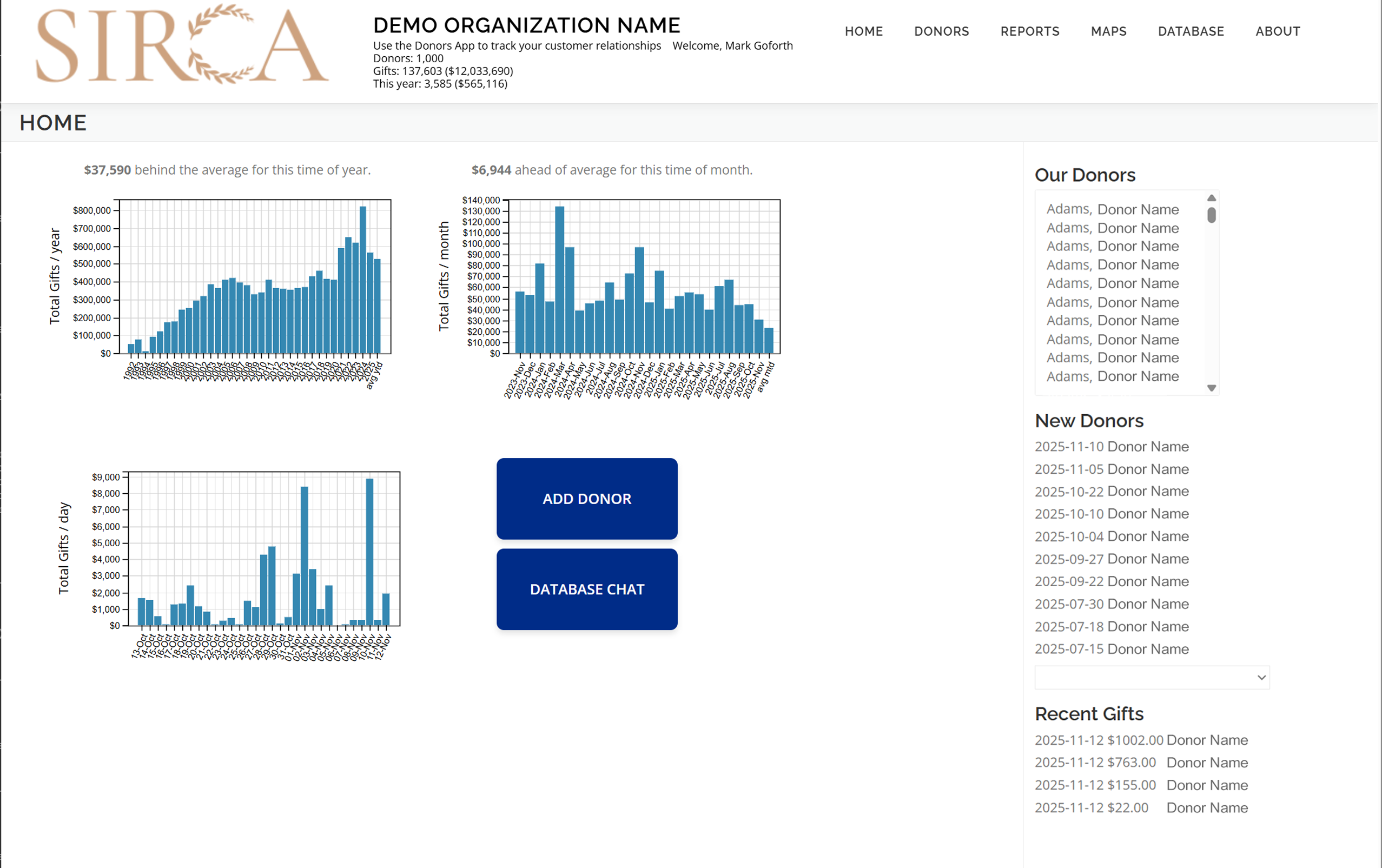Open the DATABASE CHAT button

pyautogui.click(x=586, y=589)
